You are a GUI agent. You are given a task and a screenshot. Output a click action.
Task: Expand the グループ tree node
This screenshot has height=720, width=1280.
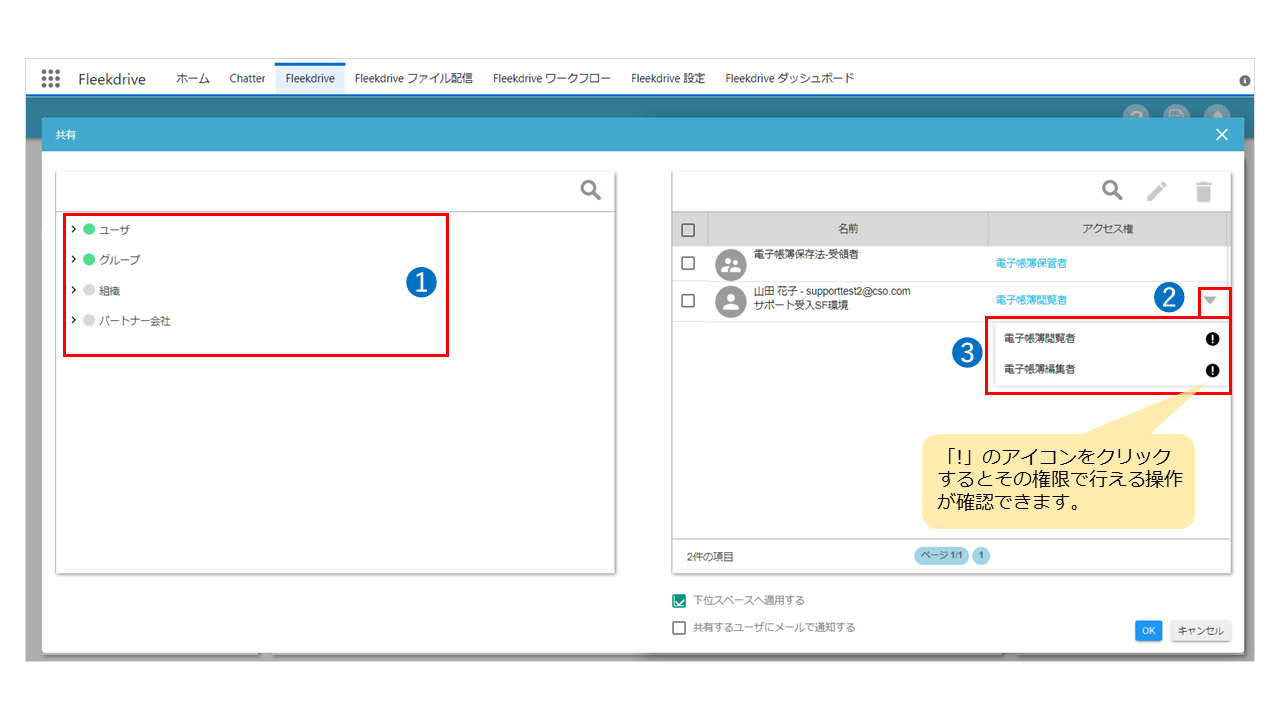click(74, 259)
